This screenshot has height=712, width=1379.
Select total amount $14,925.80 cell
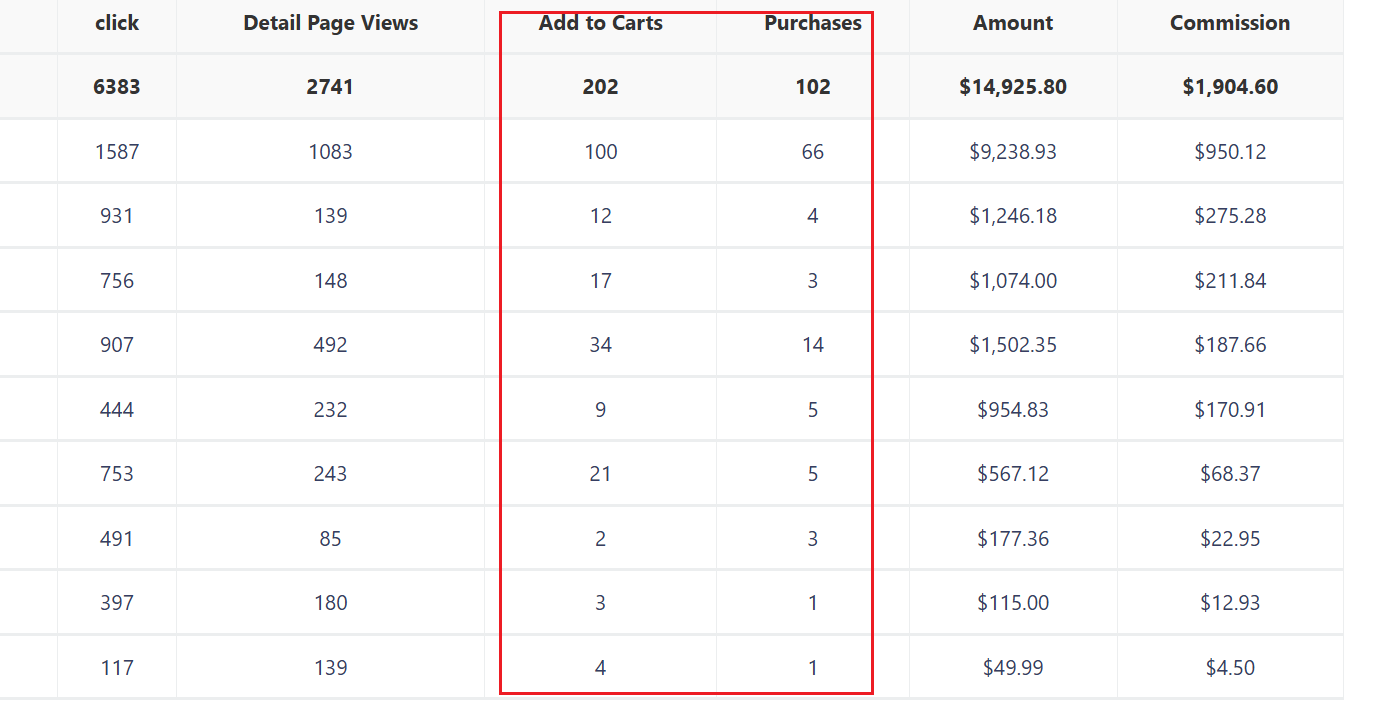point(1013,87)
